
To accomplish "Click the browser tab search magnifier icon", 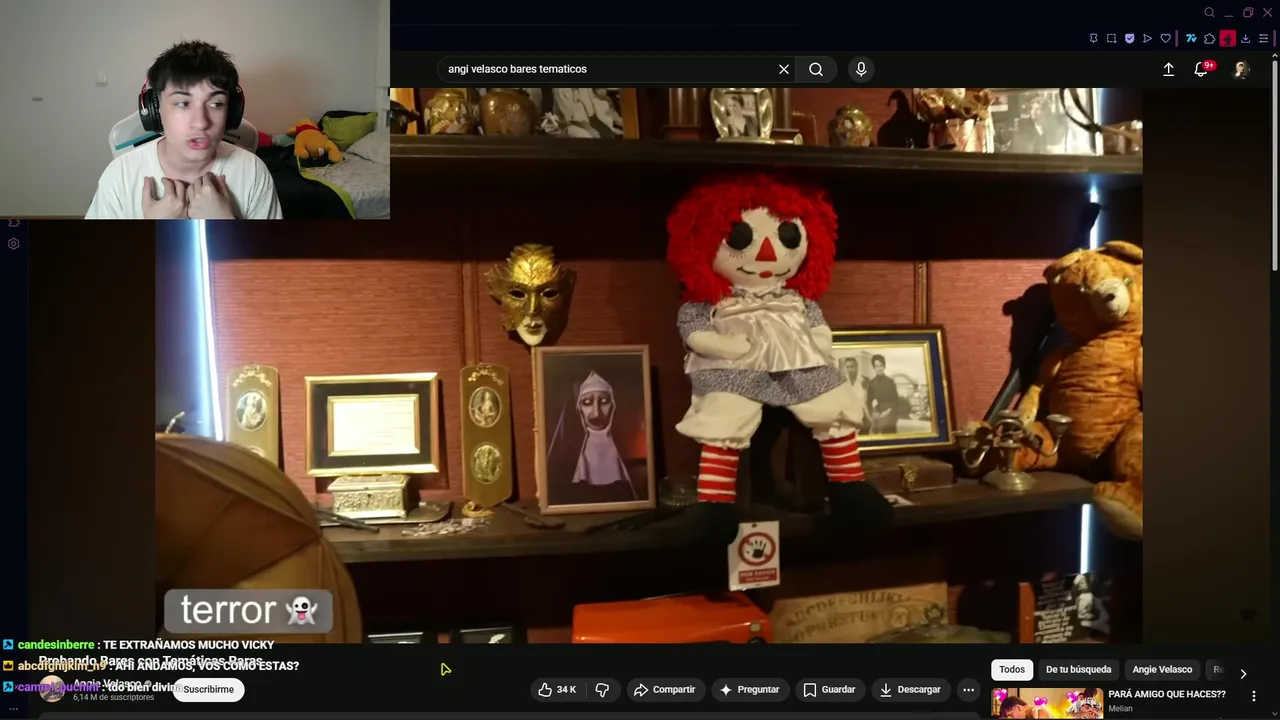I will point(1209,13).
